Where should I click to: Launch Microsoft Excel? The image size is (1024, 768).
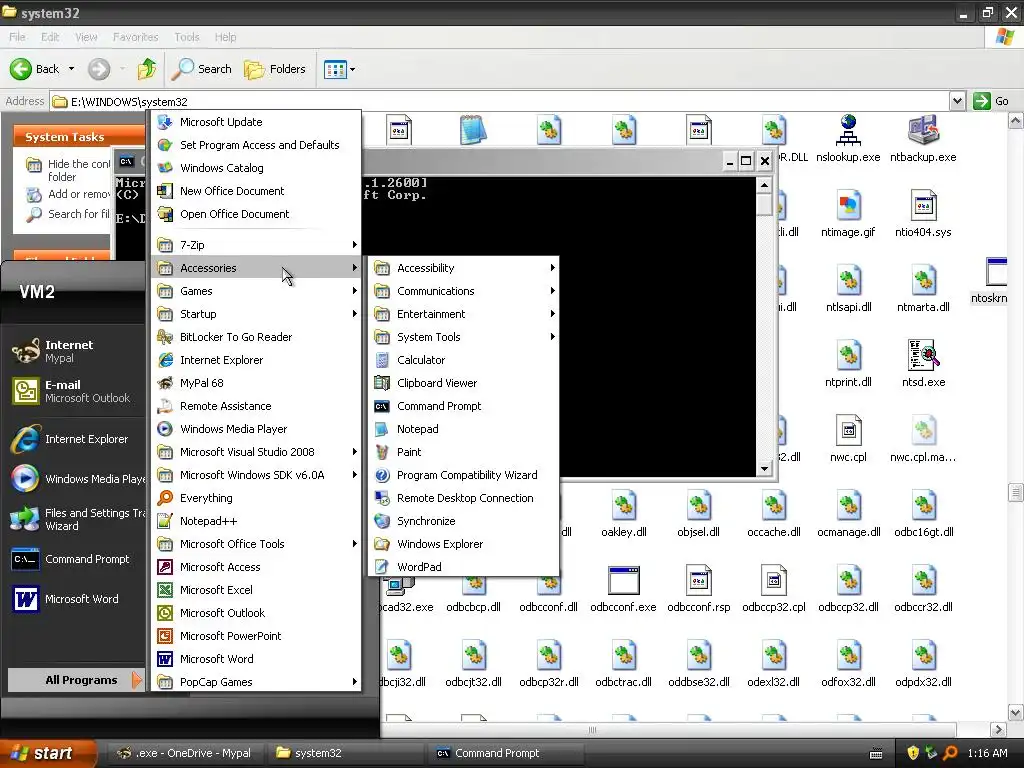[256, 590]
